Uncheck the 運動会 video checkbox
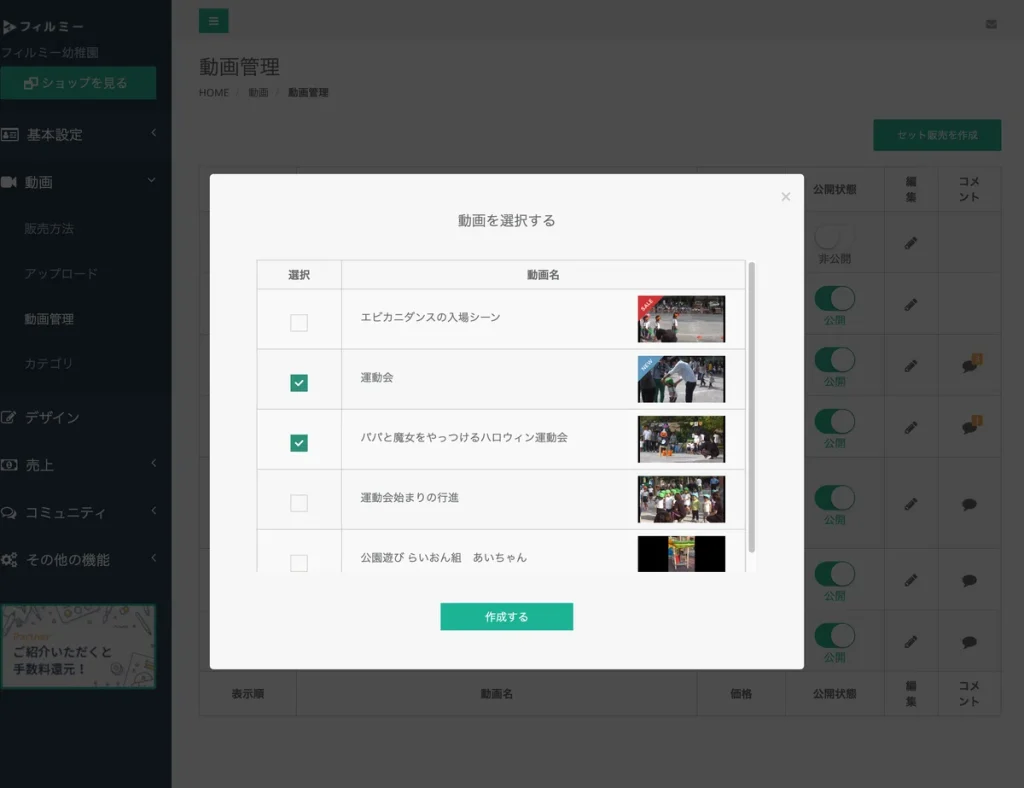This screenshot has width=1024, height=788. coord(299,383)
